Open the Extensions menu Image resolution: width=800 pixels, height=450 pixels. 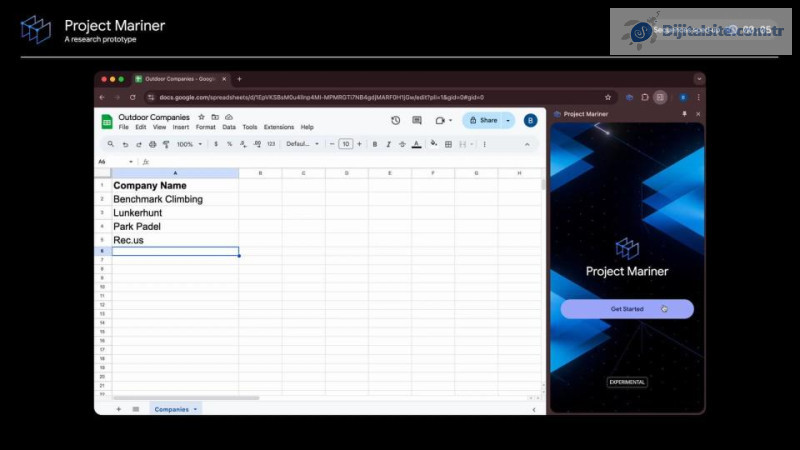coord(279,127)
